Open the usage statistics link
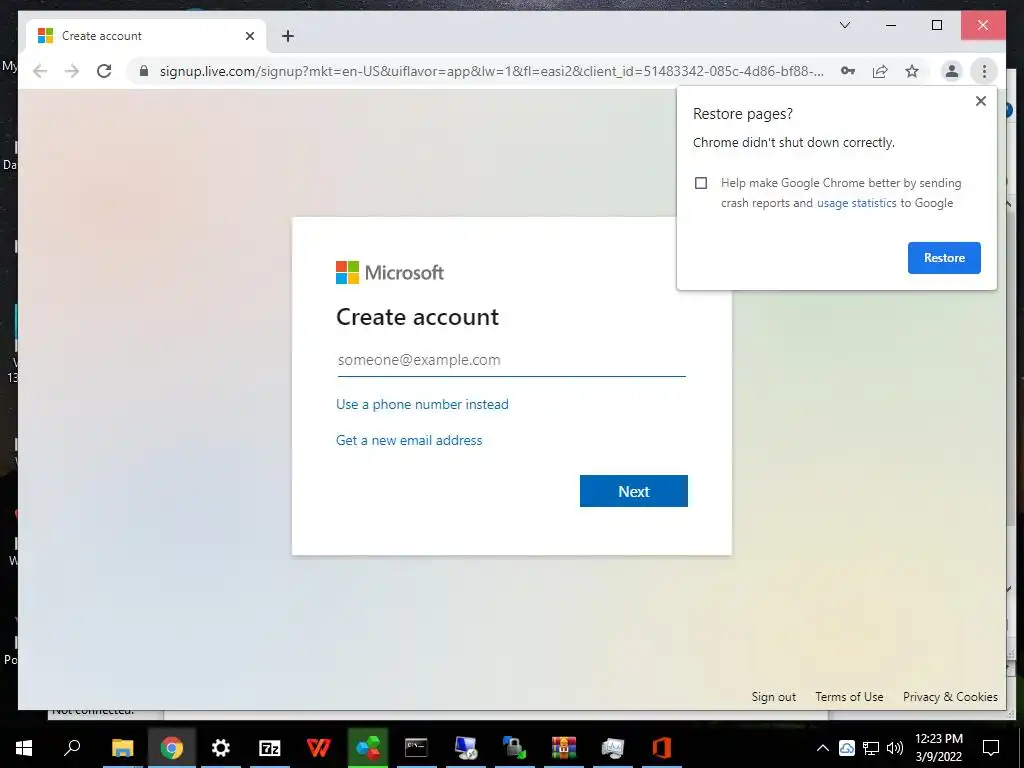Image resolution: width=1024 pixels, height=768 pixels. coord(856,203)
